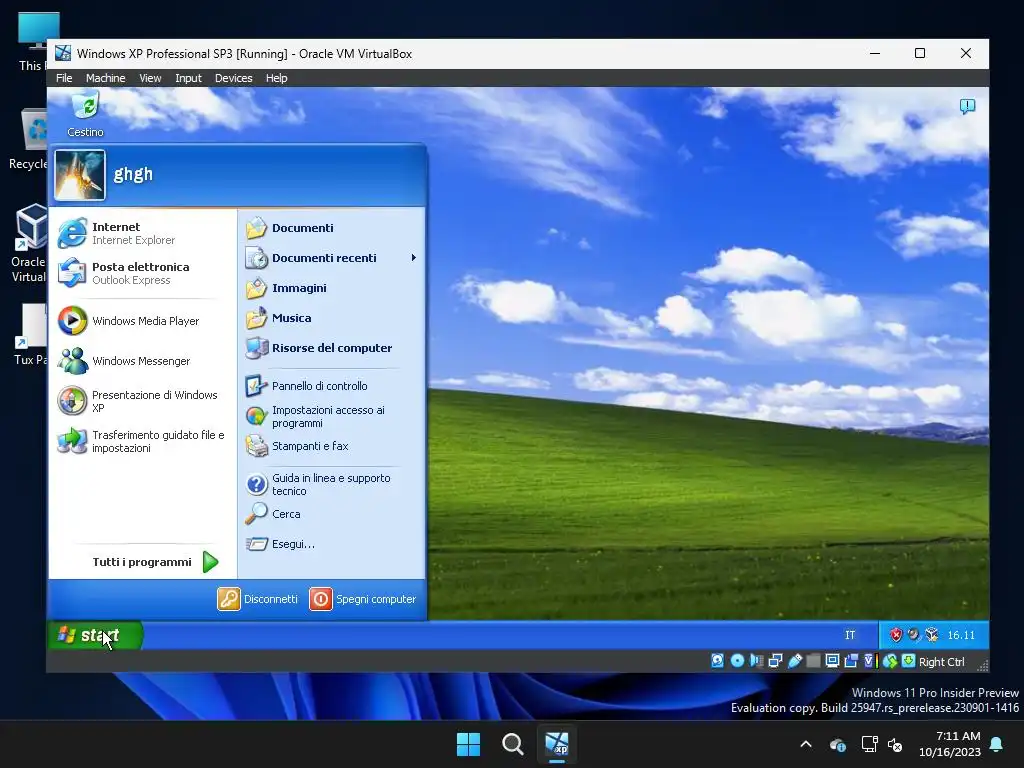Start Windows Messenger
This screenshot has width=1024, height=768.
click(142, 360)
